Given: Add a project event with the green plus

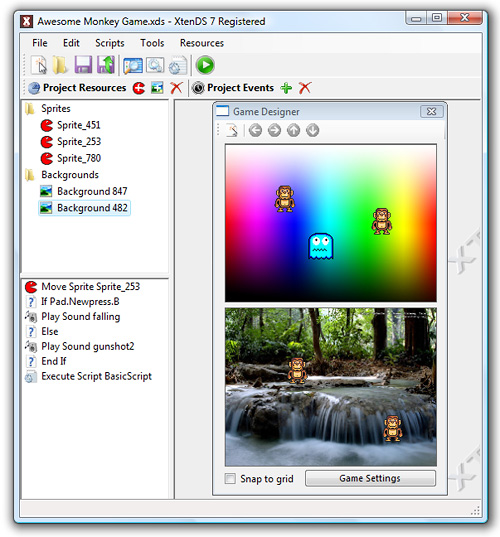Looking at the screenshot, I should coord(286,88).
